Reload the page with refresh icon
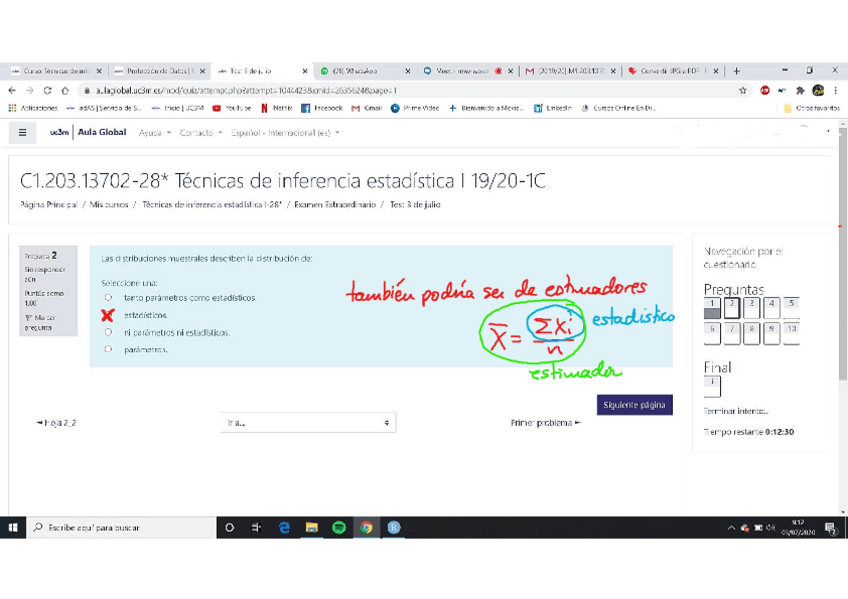The image size is (848, 599). click(48, 90)
